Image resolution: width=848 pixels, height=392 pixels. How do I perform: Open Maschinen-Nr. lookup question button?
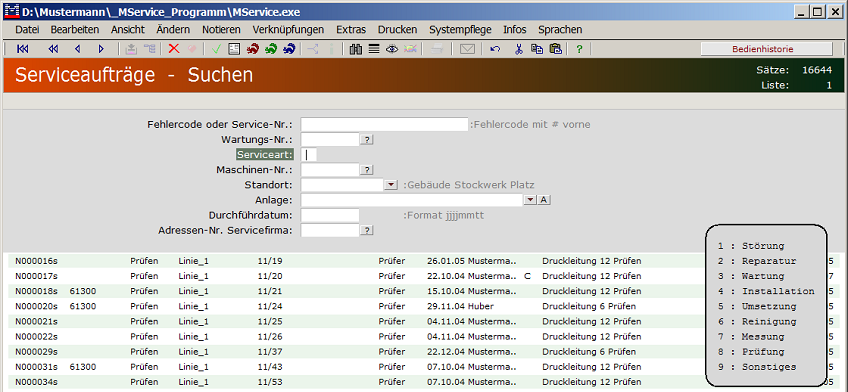[x=367, y=170]
